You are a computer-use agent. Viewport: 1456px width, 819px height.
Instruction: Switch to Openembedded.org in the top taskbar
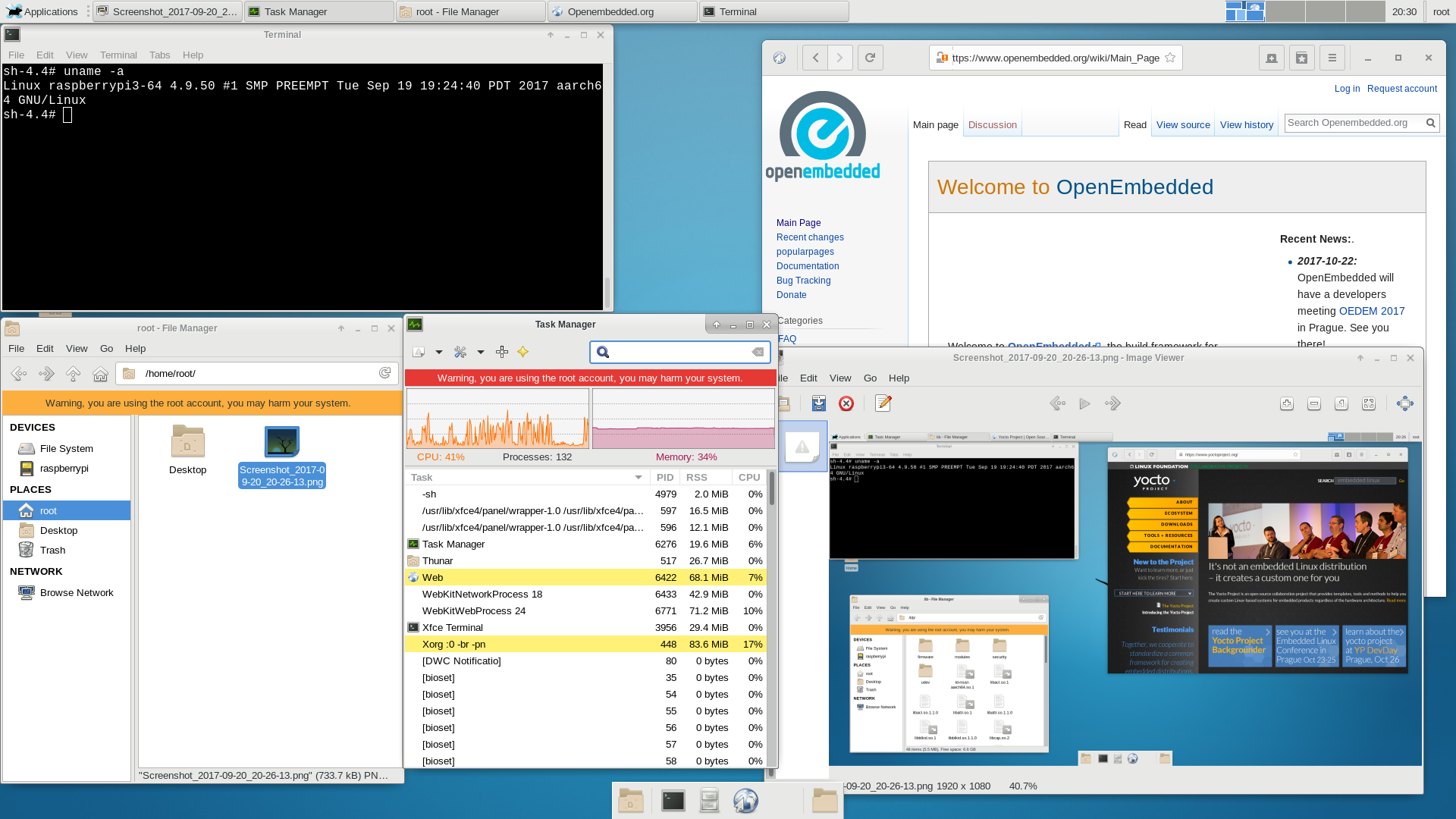[x=622, y=11]
